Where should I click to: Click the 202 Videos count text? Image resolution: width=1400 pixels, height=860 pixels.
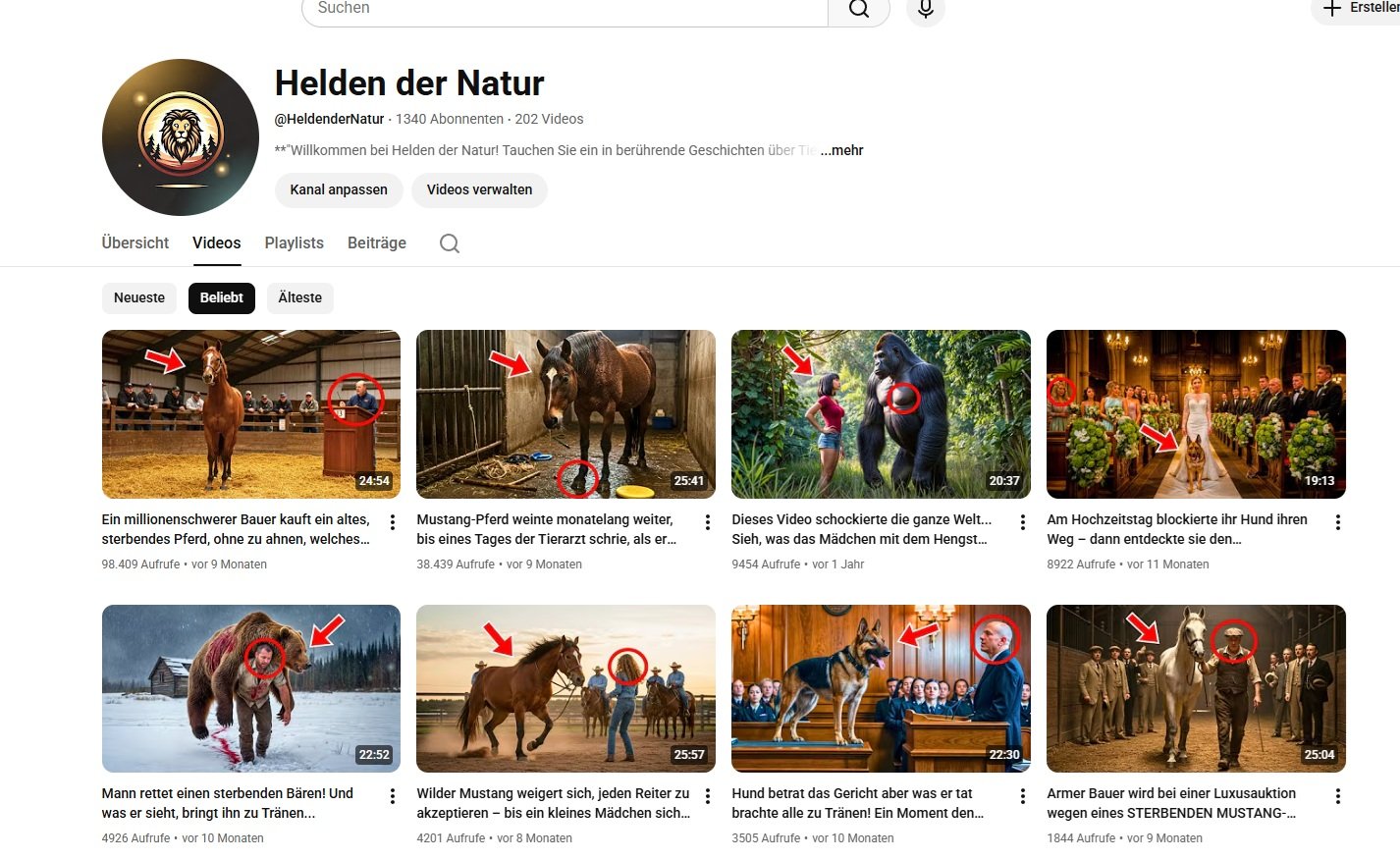549,119
